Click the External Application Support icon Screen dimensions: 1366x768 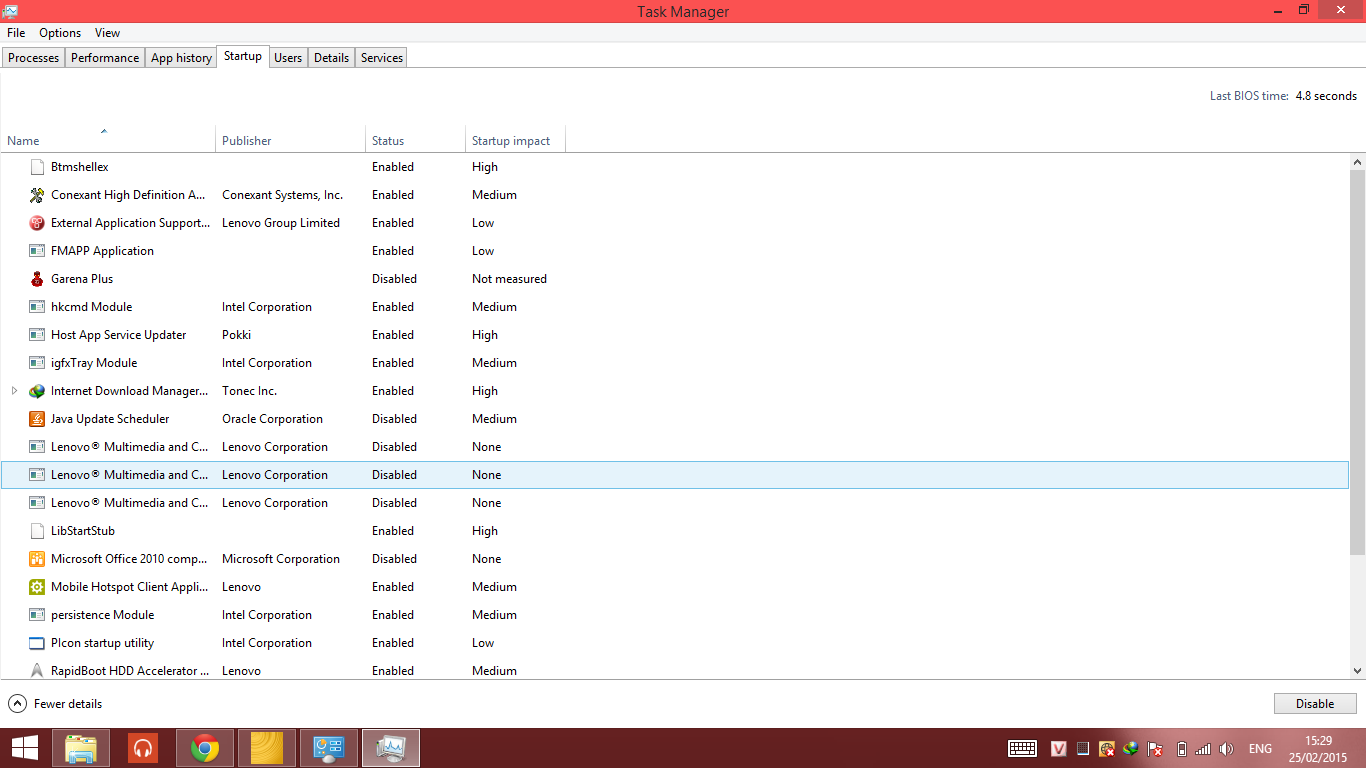37,223
